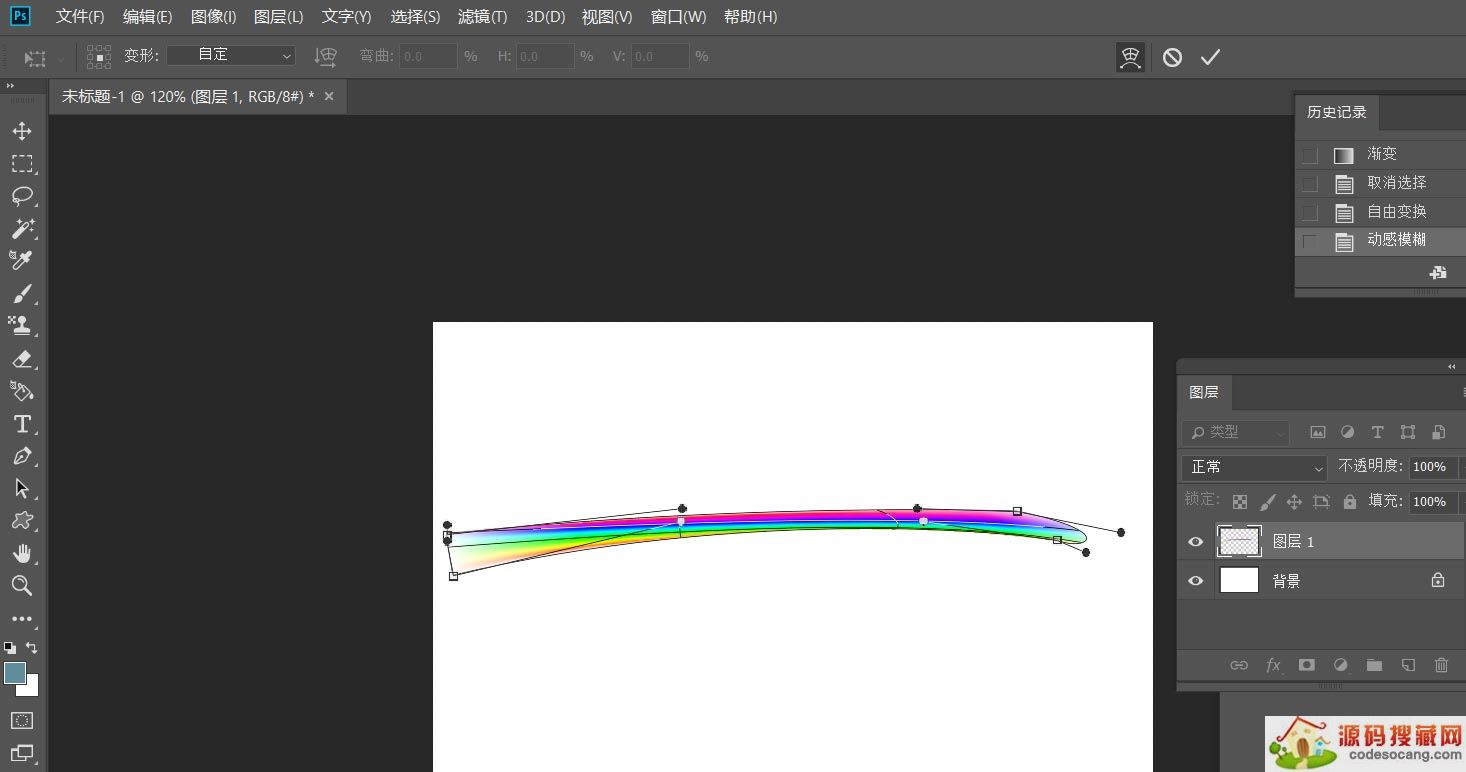Viewport: 1466px width, 772px height.
Task: Select the Lasso tool
Action: (x=22, y=196)
